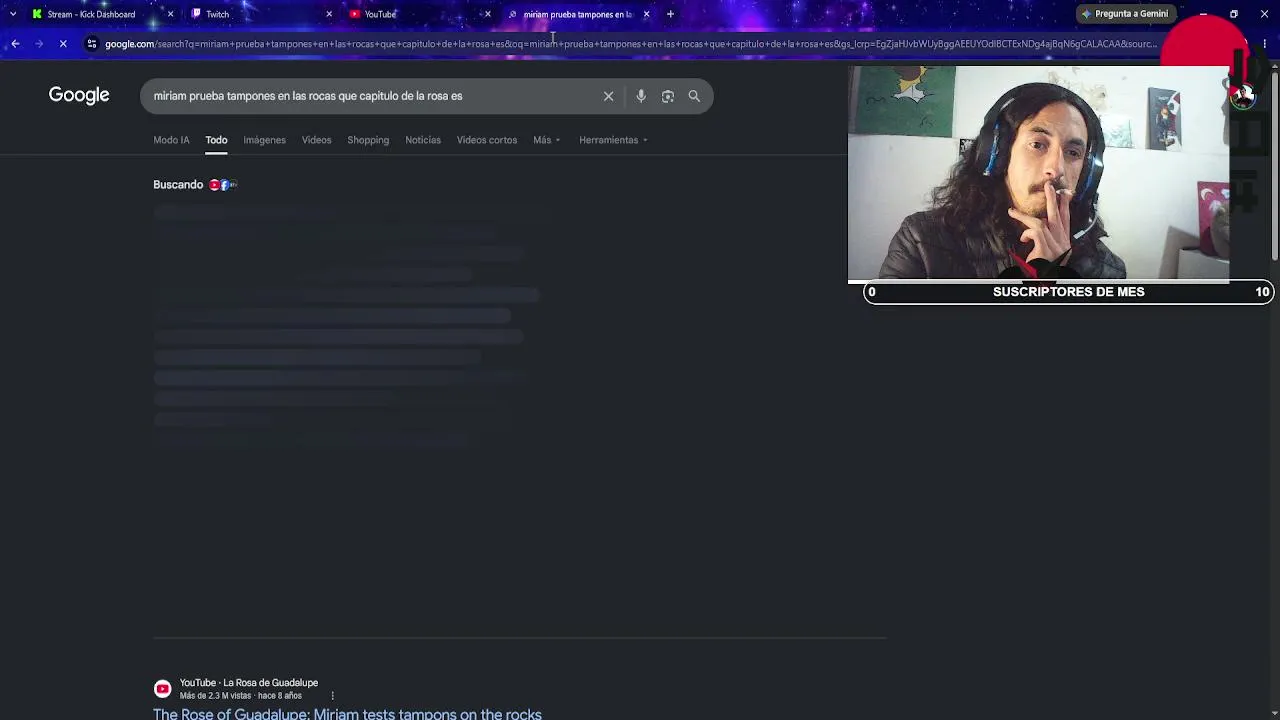Open the Chrome three-dot menu
The image size is (1280, 720).
1265,44
